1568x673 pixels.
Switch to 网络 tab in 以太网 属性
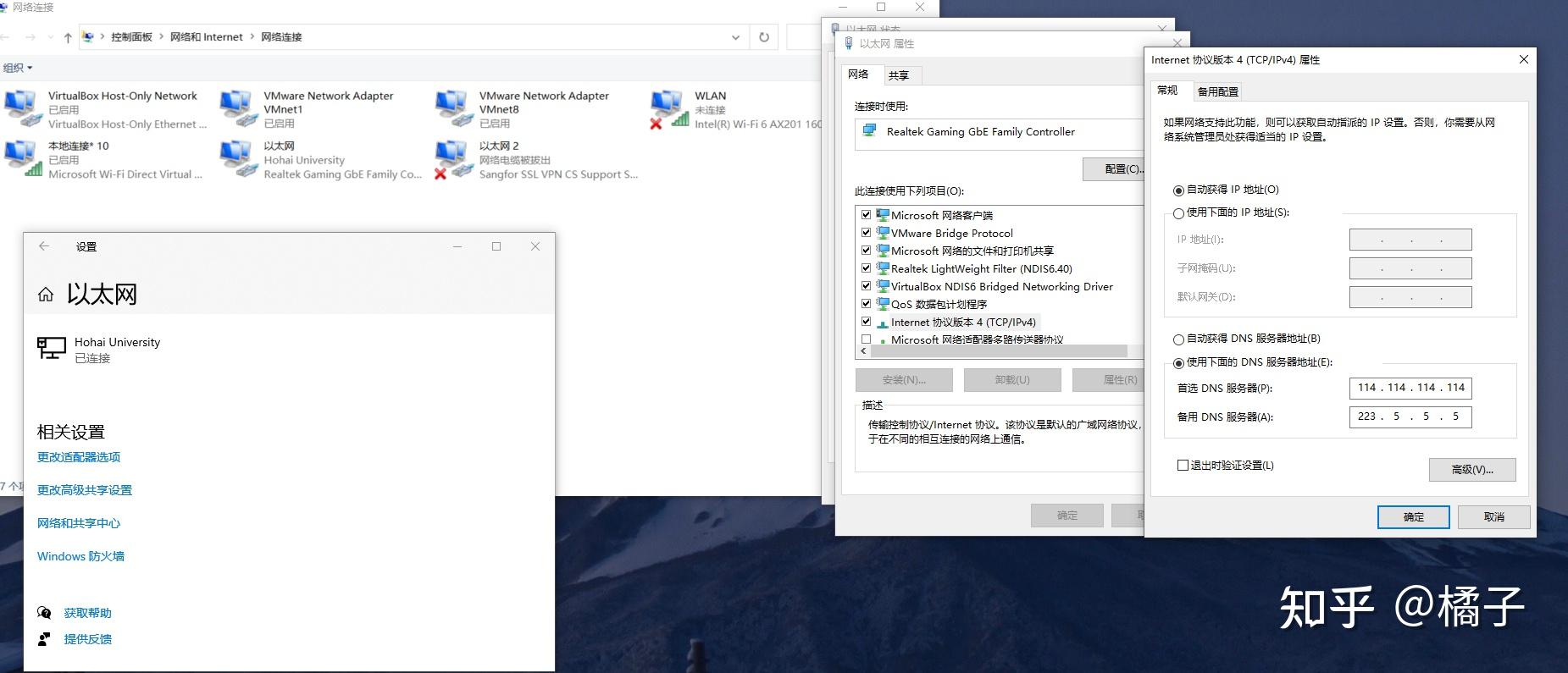coord(858,74)
